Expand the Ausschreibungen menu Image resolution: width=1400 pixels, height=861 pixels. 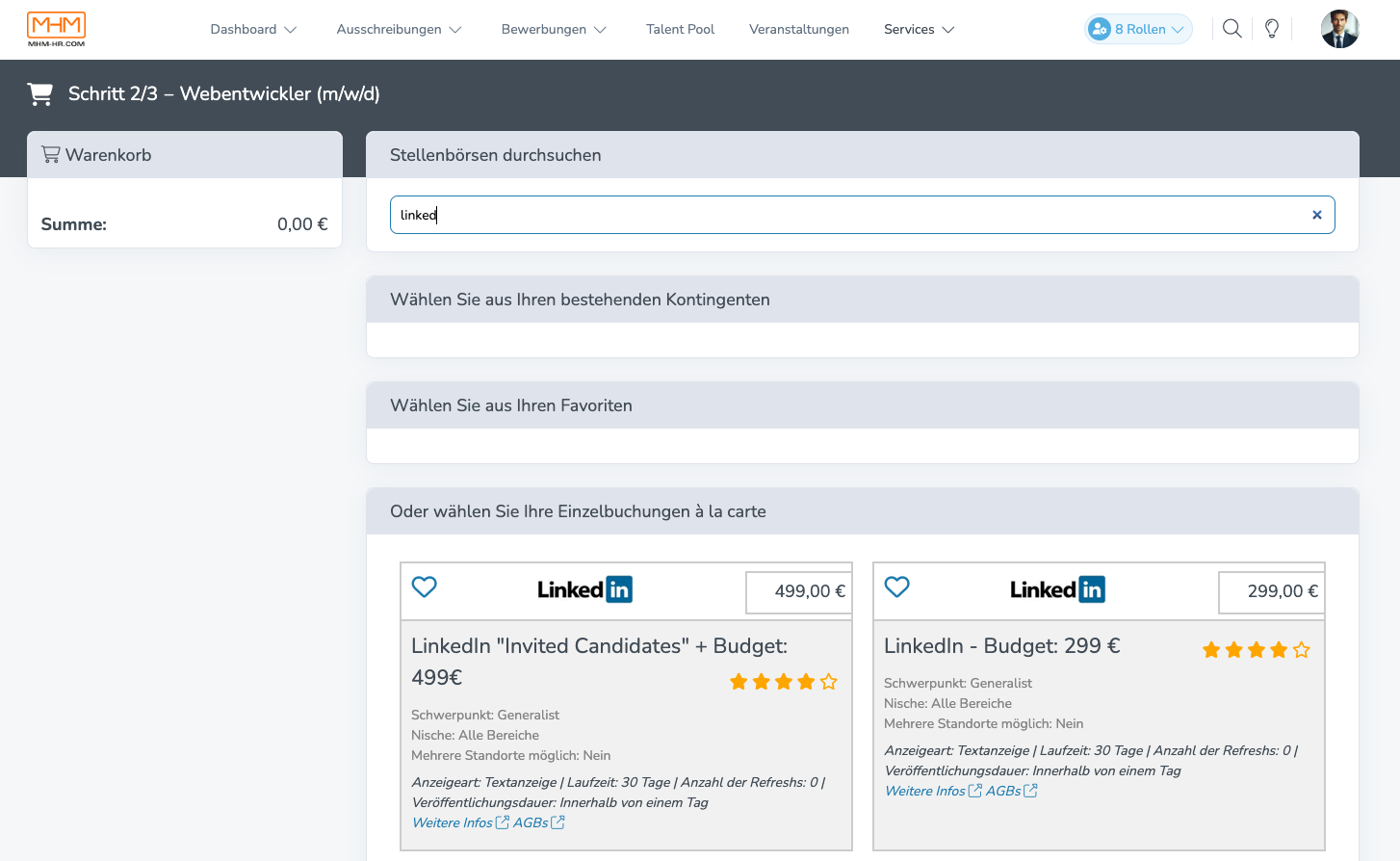point(399,29)
